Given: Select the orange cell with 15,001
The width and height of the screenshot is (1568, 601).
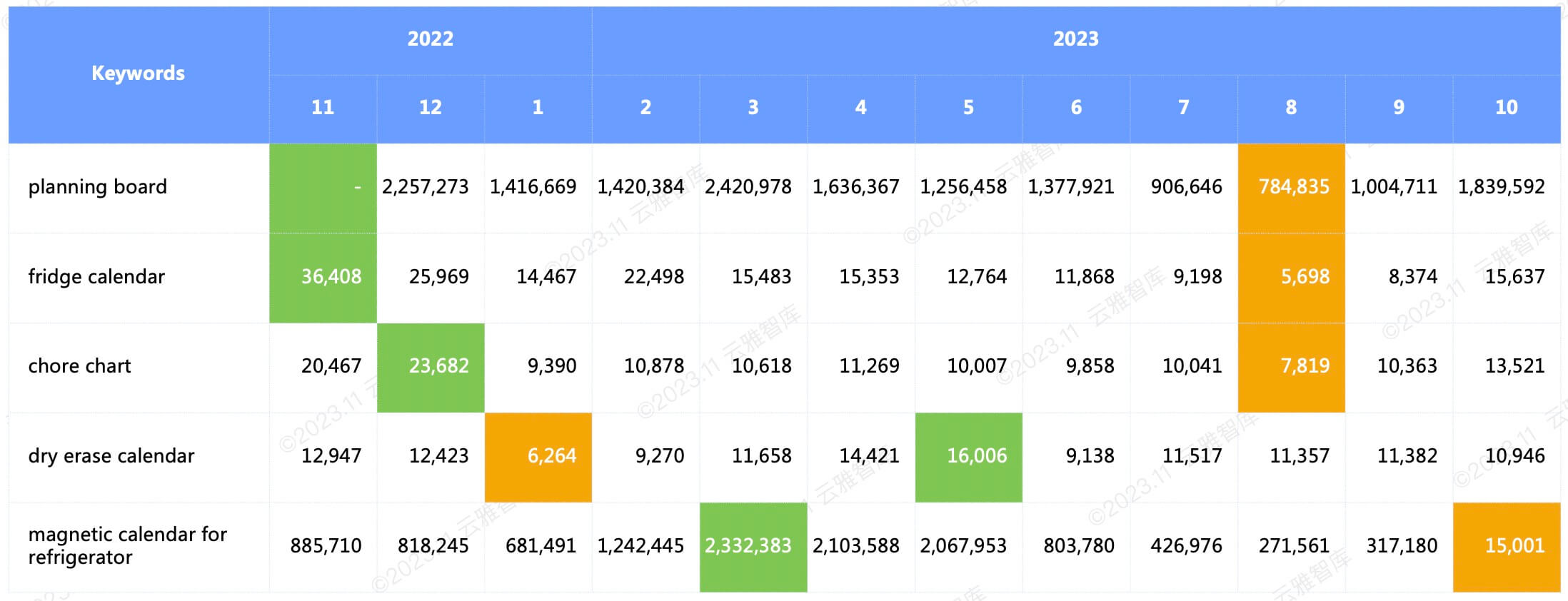Looking at the screenshot, I should pyautogui.click(x=1507, y=546).
